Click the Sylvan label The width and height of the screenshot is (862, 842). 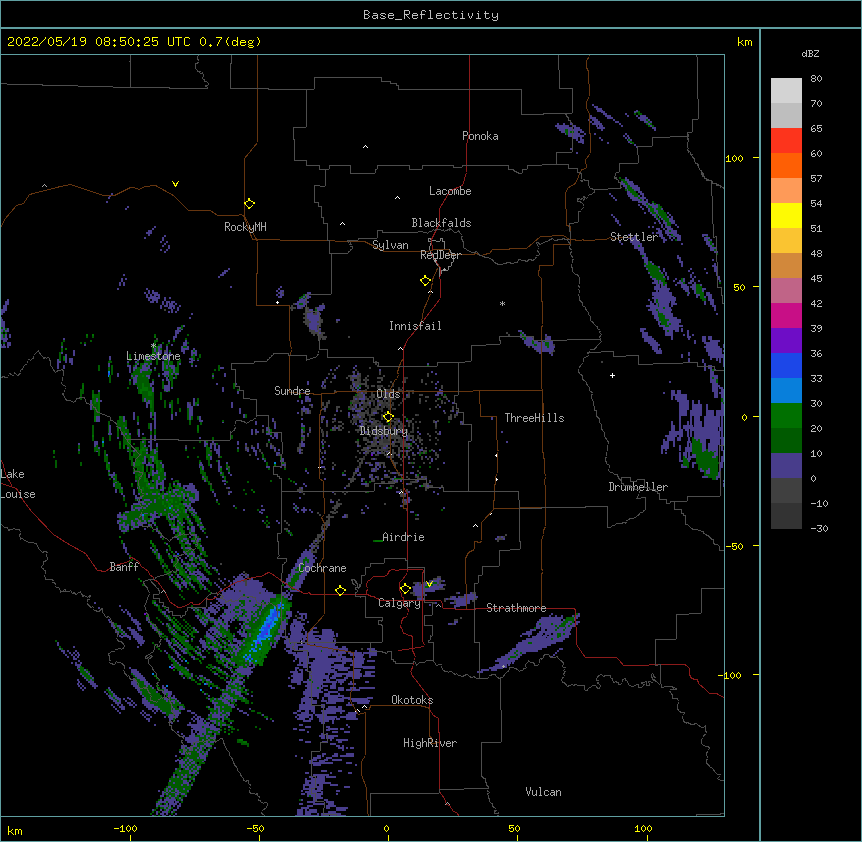tap(390, 245)
